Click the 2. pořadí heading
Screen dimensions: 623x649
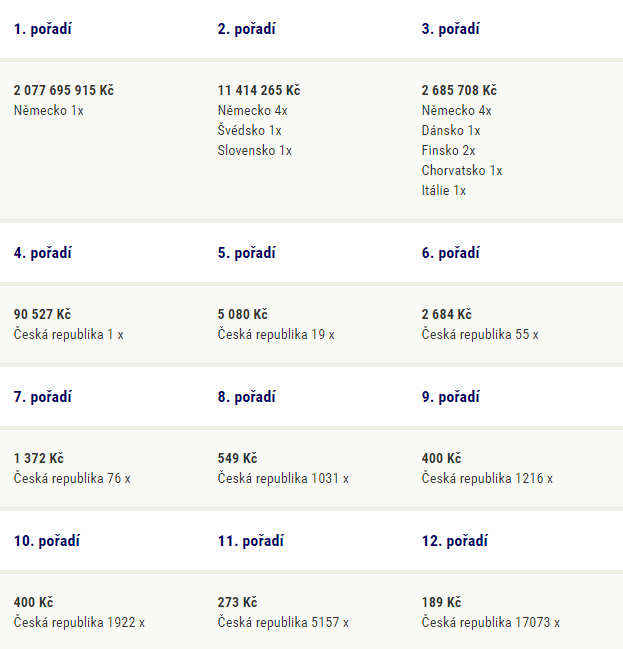247,29
